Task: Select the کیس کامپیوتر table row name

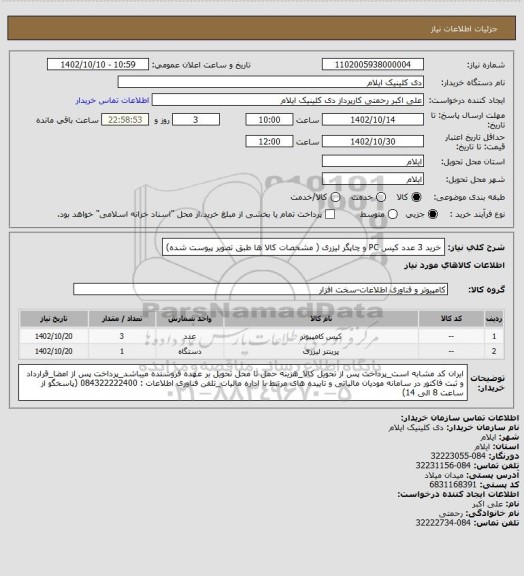Action: point(321,336)
